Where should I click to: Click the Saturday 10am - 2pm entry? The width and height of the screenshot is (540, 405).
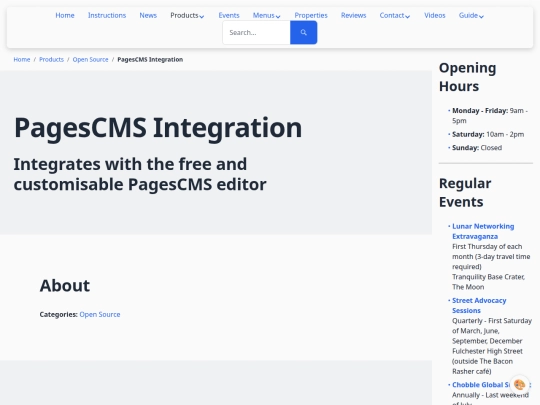click(x=488, y=134)
